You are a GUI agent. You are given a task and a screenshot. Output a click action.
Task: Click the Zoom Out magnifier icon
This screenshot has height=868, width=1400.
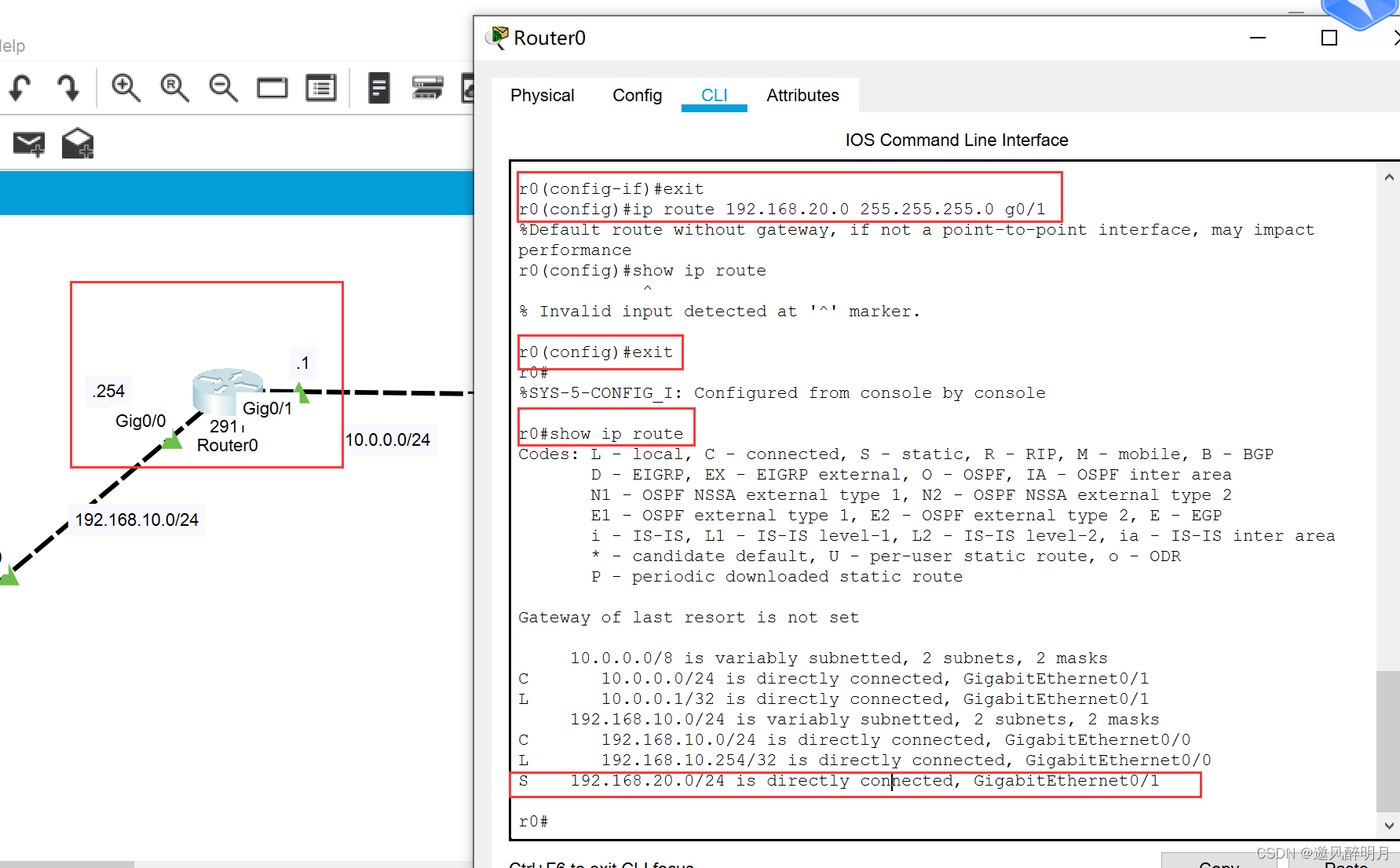click(223, 87)
